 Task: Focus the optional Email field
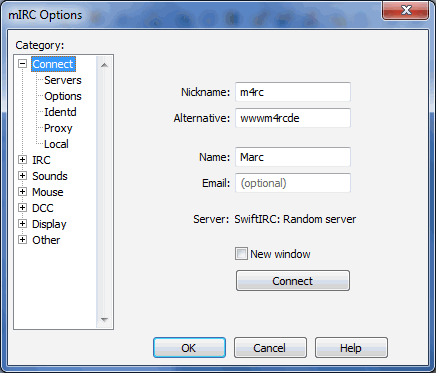pyautogui.click(x=293, y=183)
